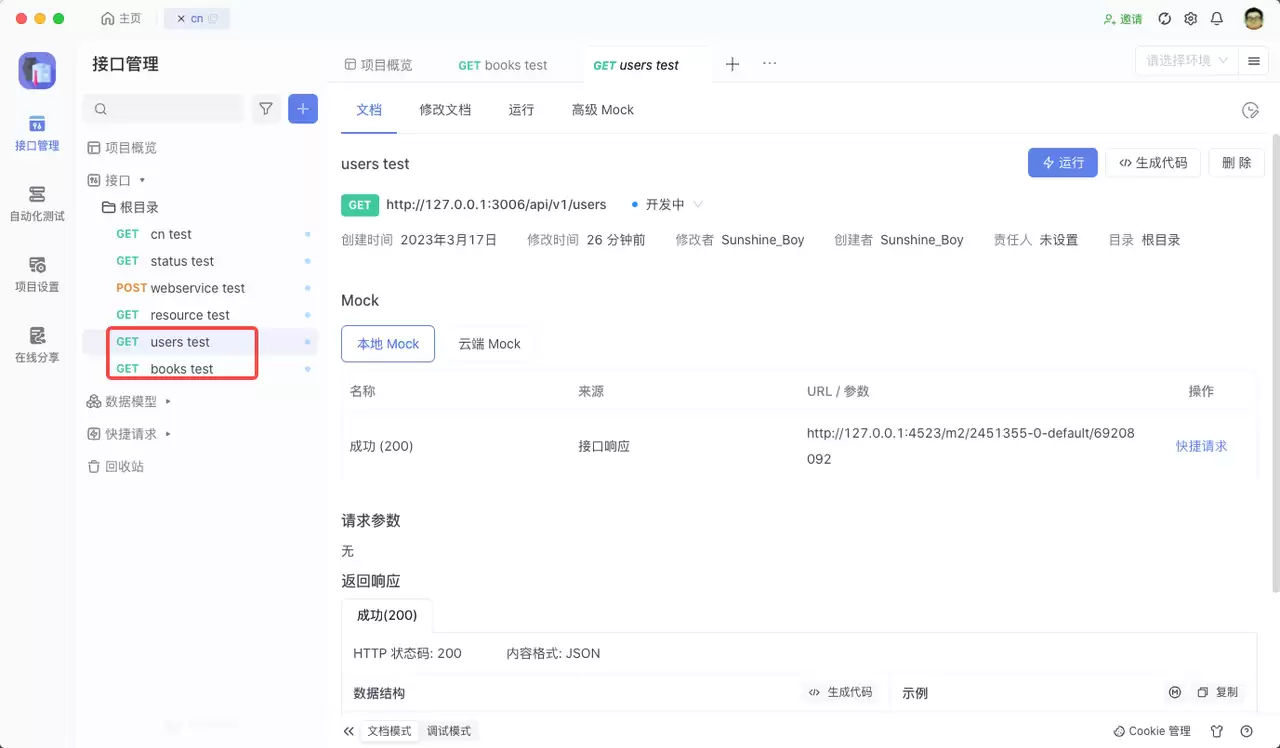This screenshot has width=1280, height=748.
Task: Click the 邀请 invite button
Action: tap(1123, 19)
